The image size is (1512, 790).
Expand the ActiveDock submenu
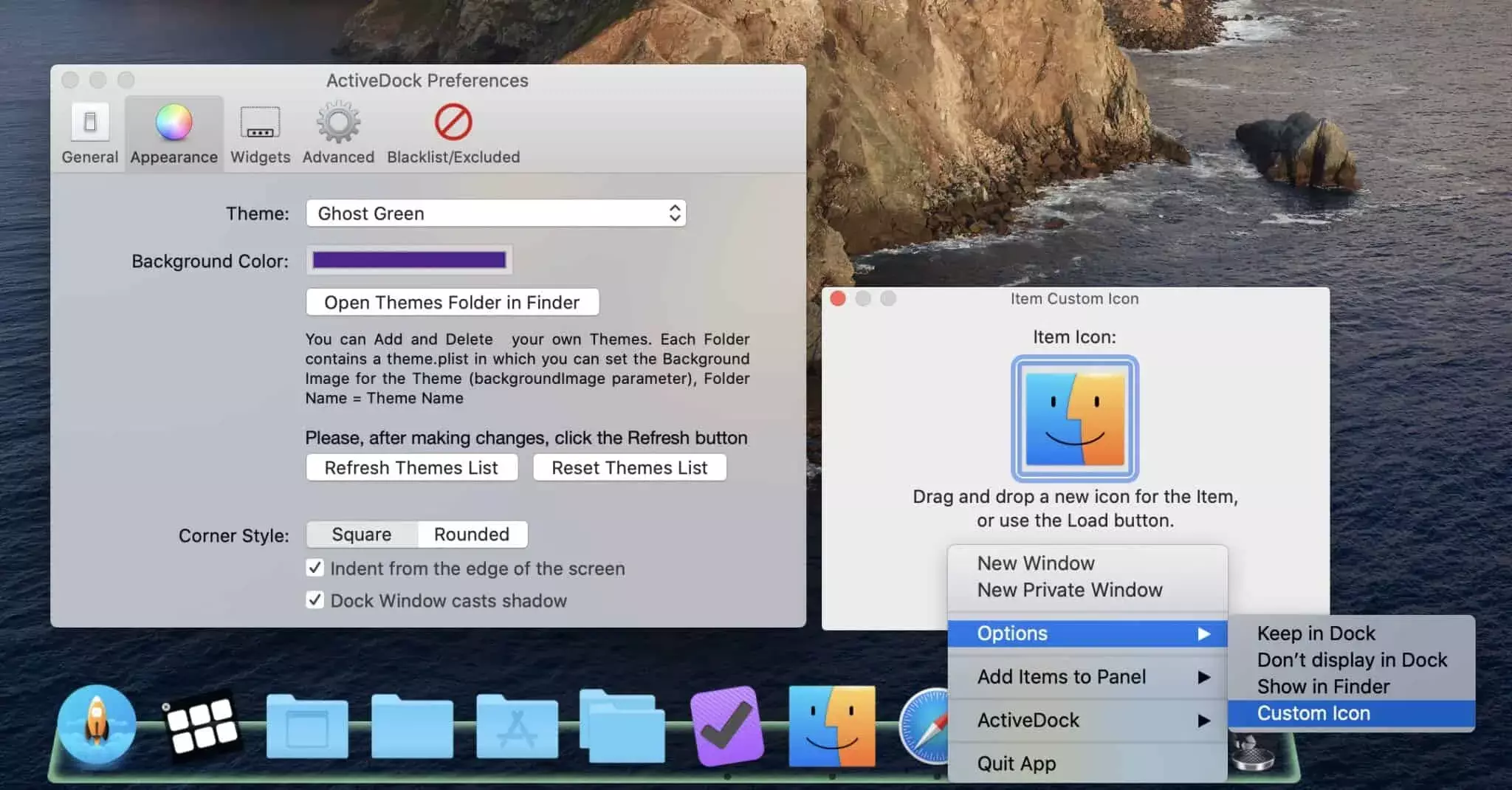pyautogui.click(x=1087, y=721)
